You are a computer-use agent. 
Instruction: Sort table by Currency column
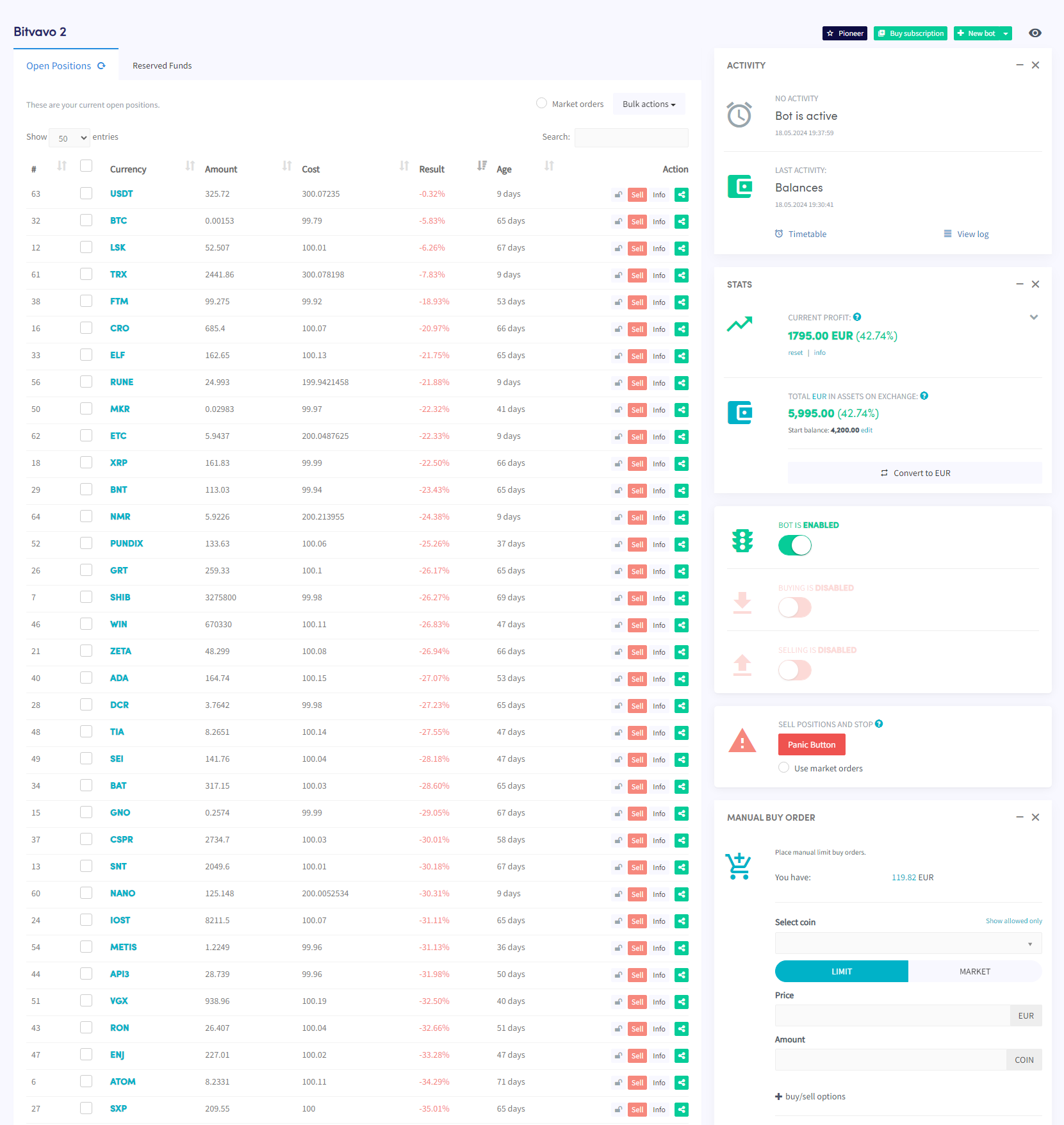coord(190,166)
